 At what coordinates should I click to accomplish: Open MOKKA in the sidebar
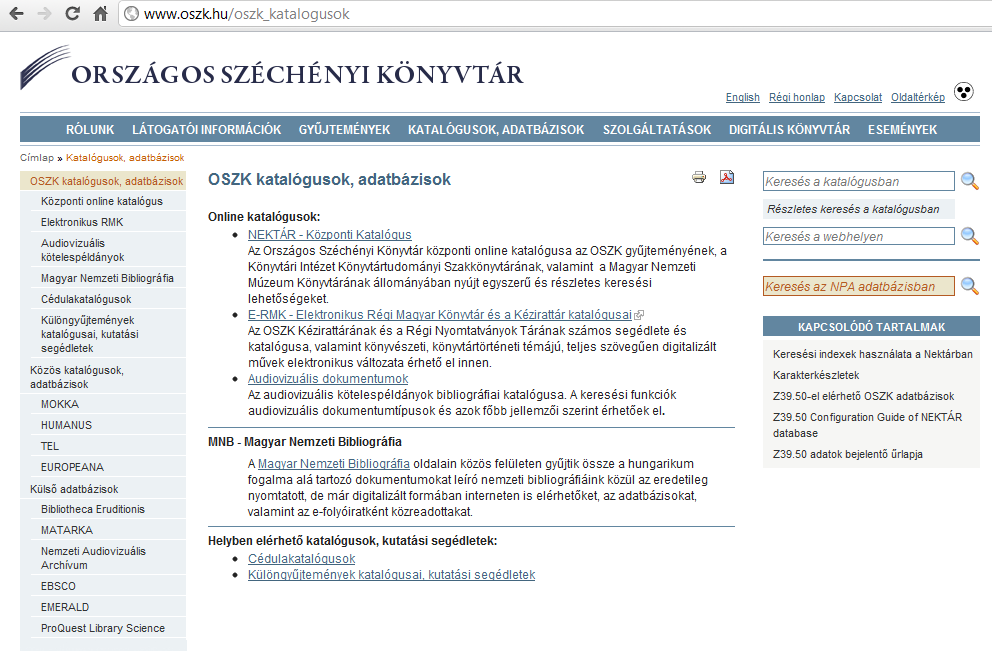pyautogui.click(x=60, y=404)
